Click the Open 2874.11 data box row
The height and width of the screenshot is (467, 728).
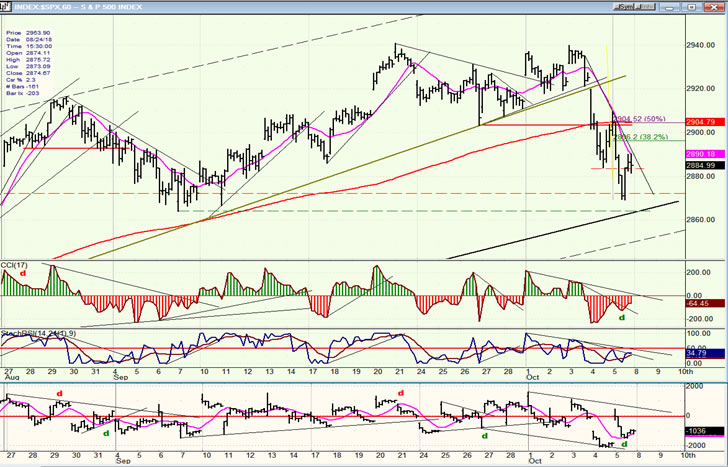pyautogui.click(x=28, y=53)
